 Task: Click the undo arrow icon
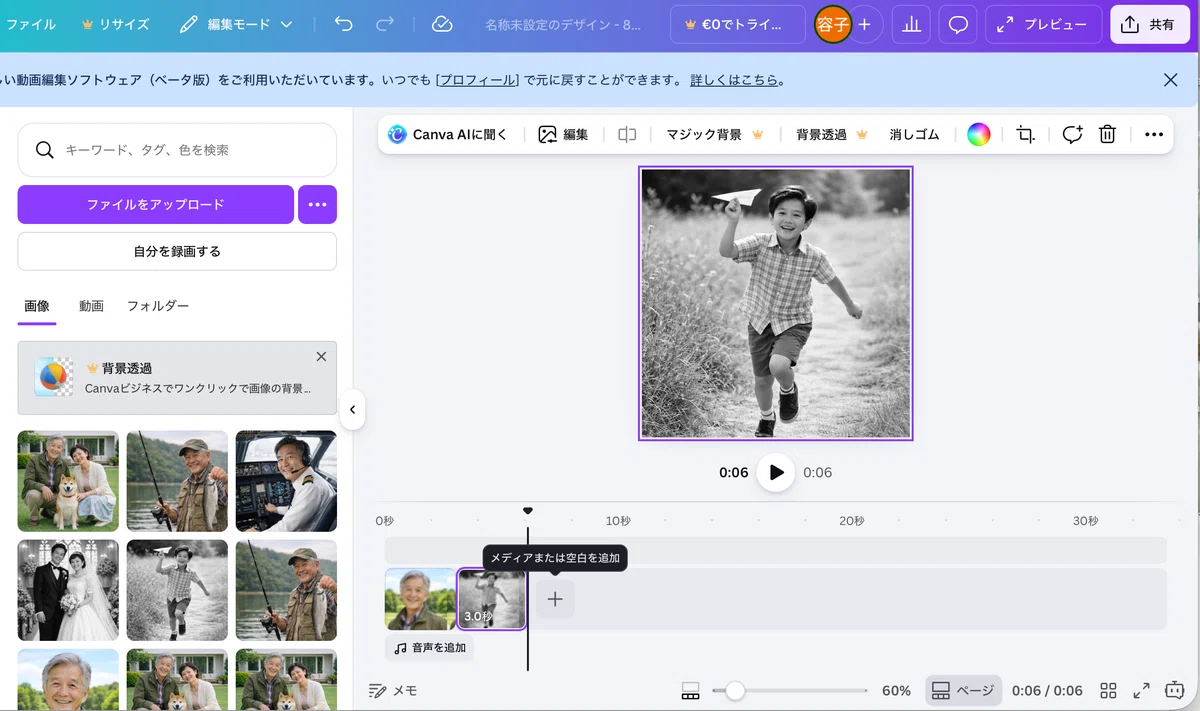[344, 24]
